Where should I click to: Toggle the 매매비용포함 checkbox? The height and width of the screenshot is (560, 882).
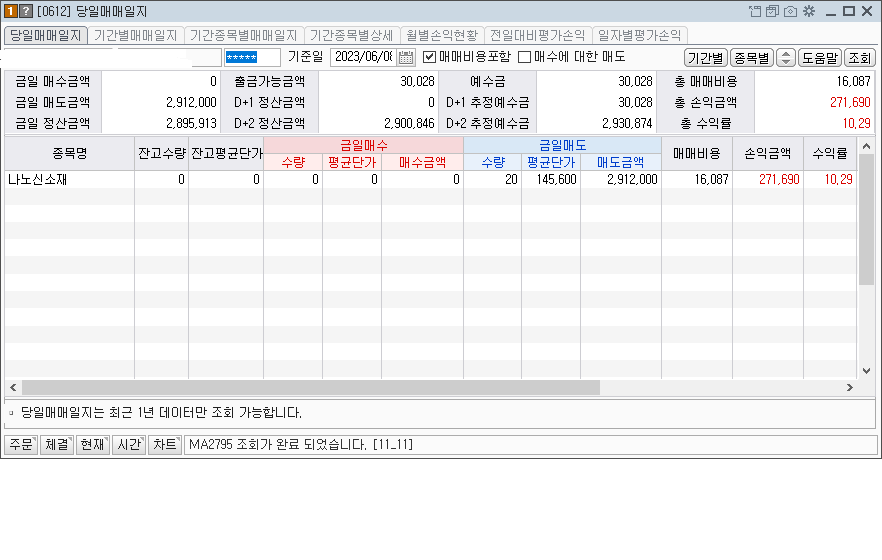click(x=429, y=57)
